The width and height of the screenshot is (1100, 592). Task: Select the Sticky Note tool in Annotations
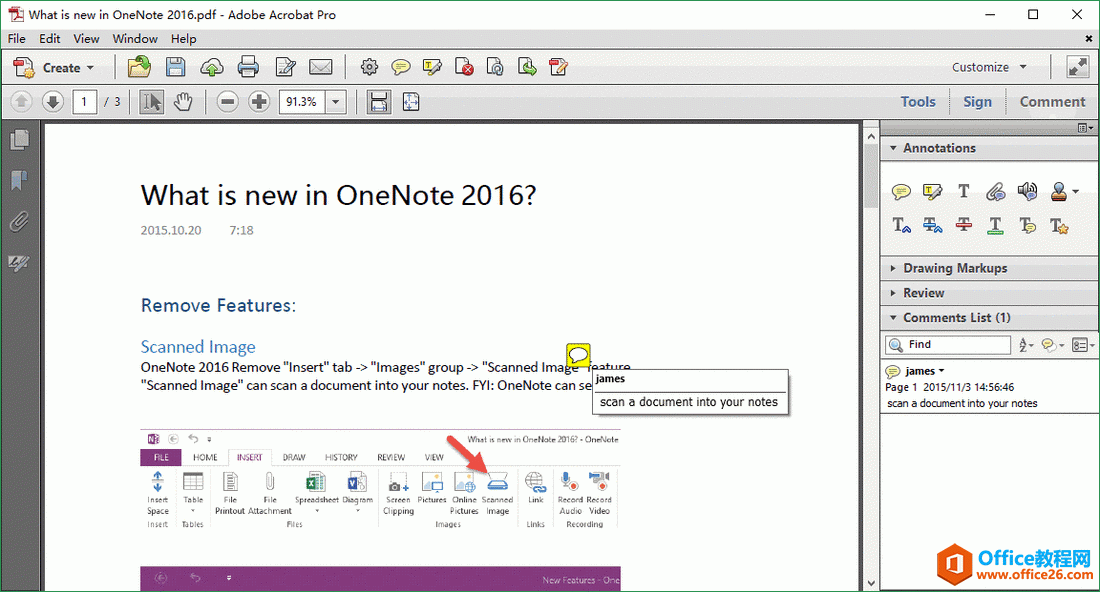[901, 191]
